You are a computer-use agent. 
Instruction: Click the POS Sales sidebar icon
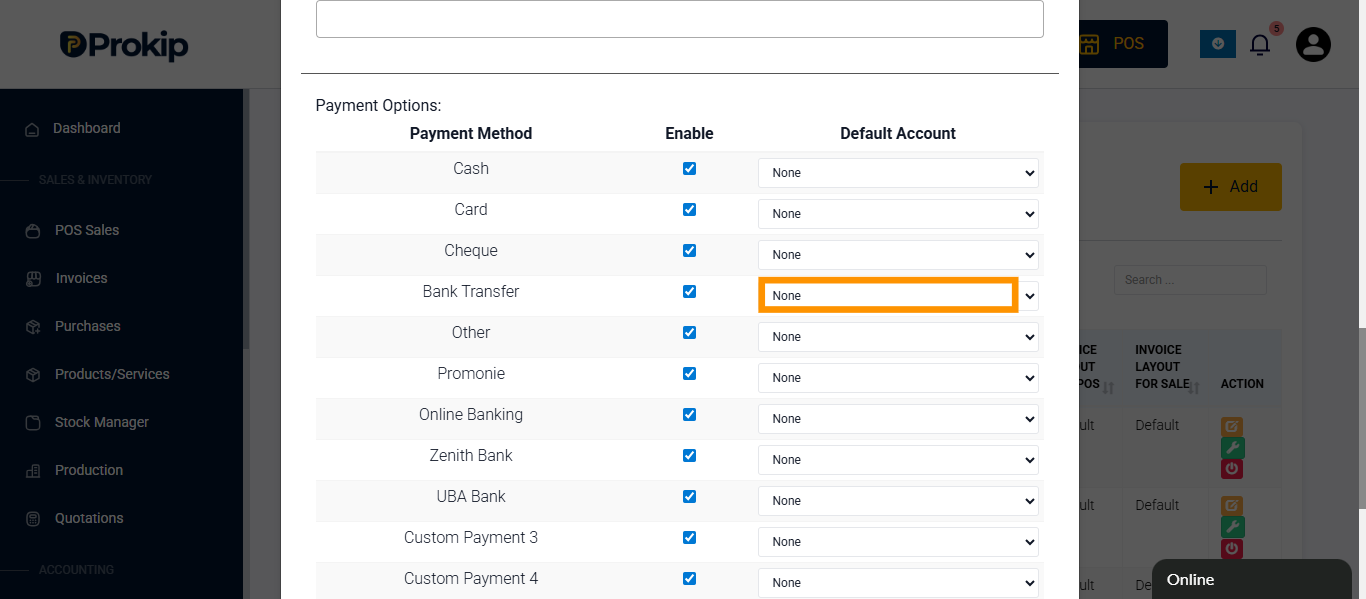tap(34, 231)
